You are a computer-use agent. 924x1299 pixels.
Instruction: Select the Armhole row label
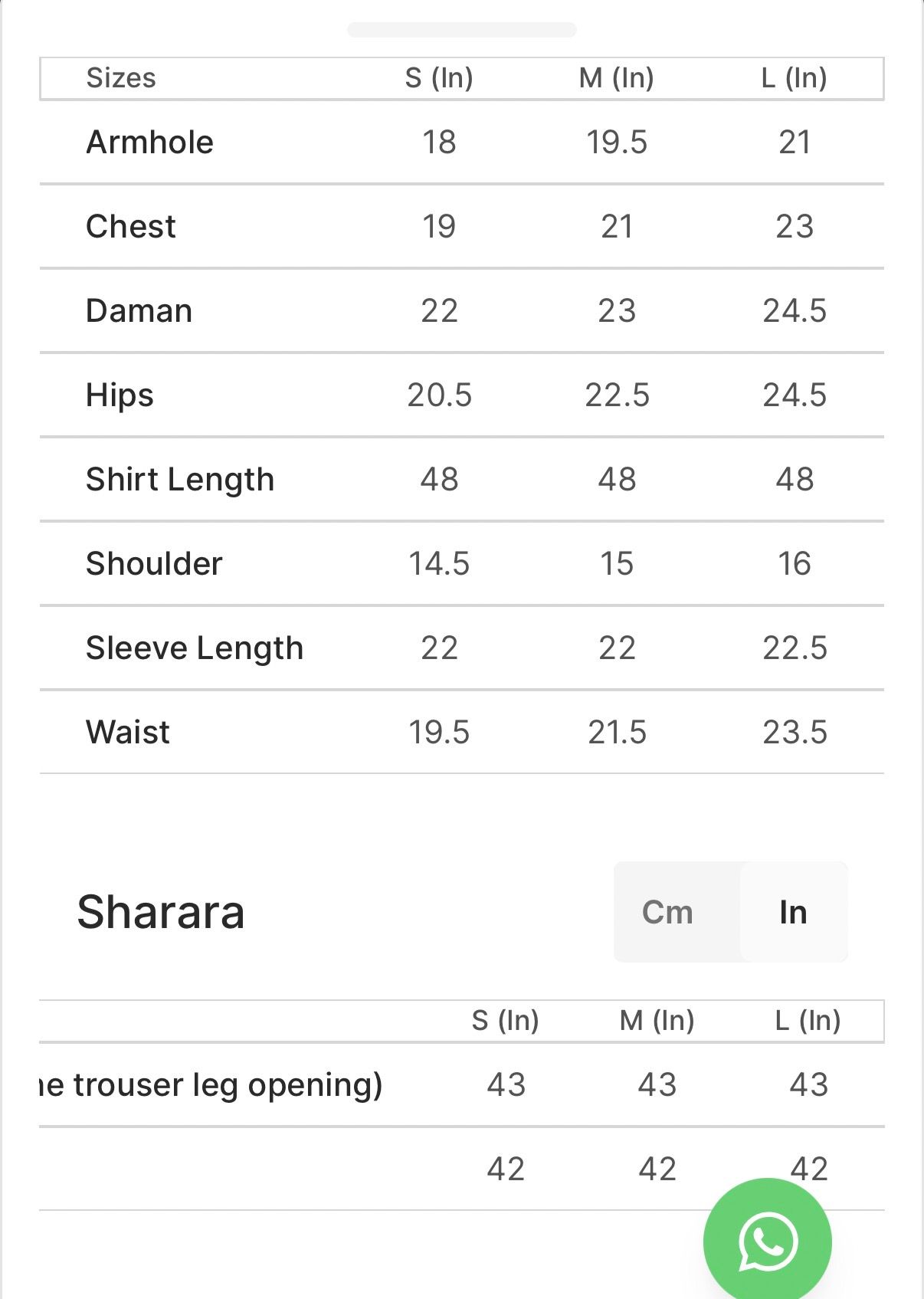[150, 143]
